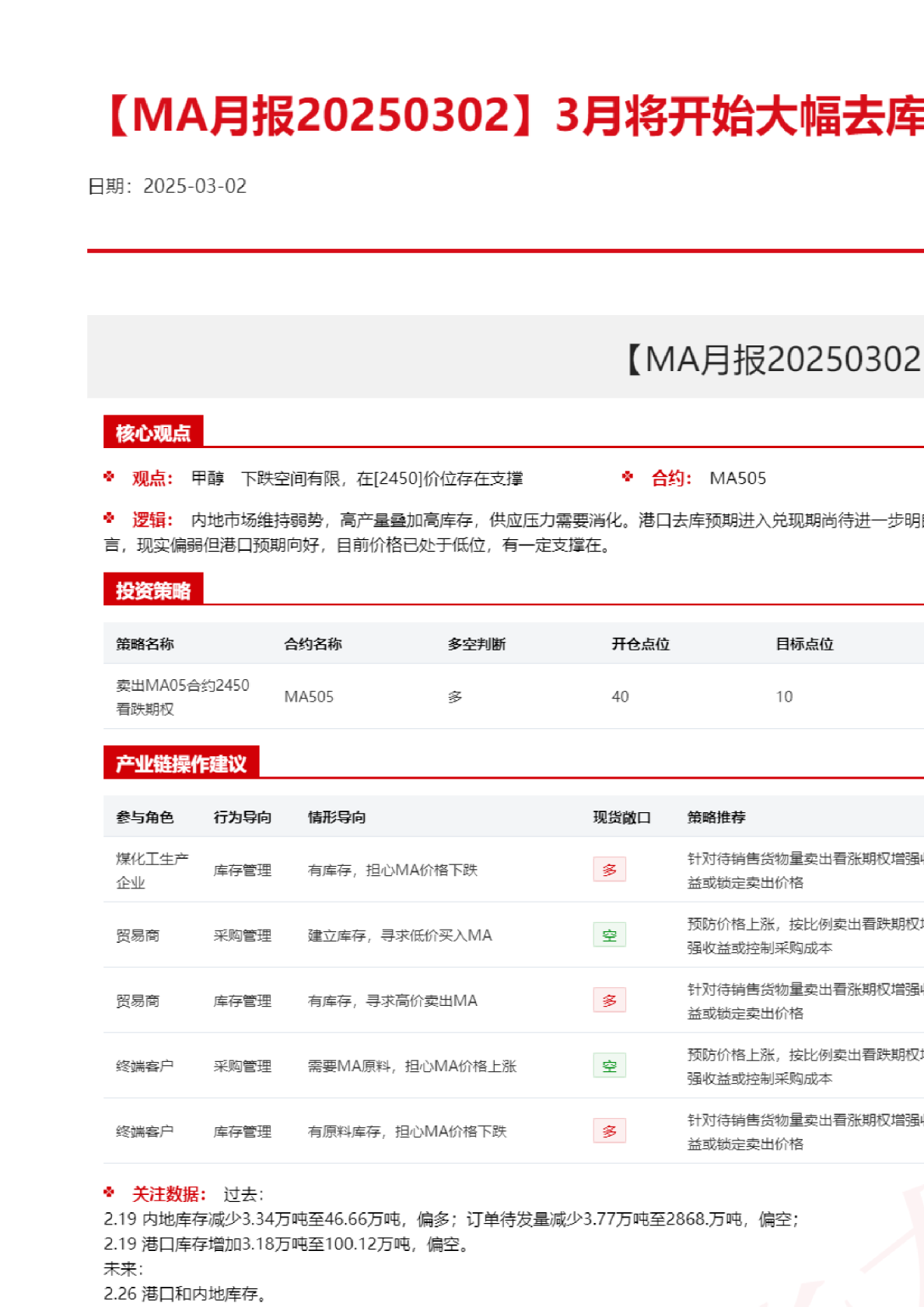Click red 多 badge in 寻求高价卖出MA row
The image size is (924, 1307).
pos(610,1000)
